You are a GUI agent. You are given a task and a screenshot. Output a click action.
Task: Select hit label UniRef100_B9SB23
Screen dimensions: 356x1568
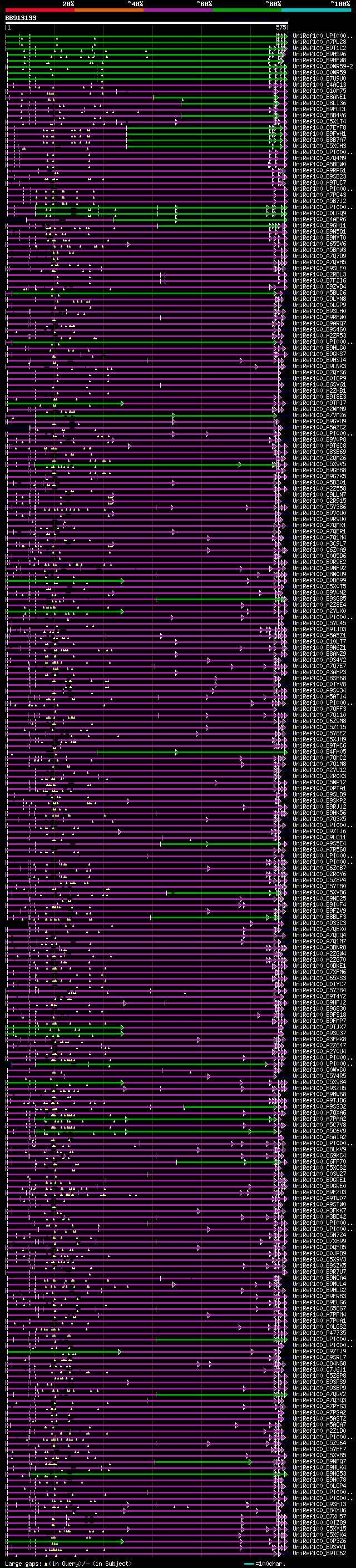tap(319, 176)
